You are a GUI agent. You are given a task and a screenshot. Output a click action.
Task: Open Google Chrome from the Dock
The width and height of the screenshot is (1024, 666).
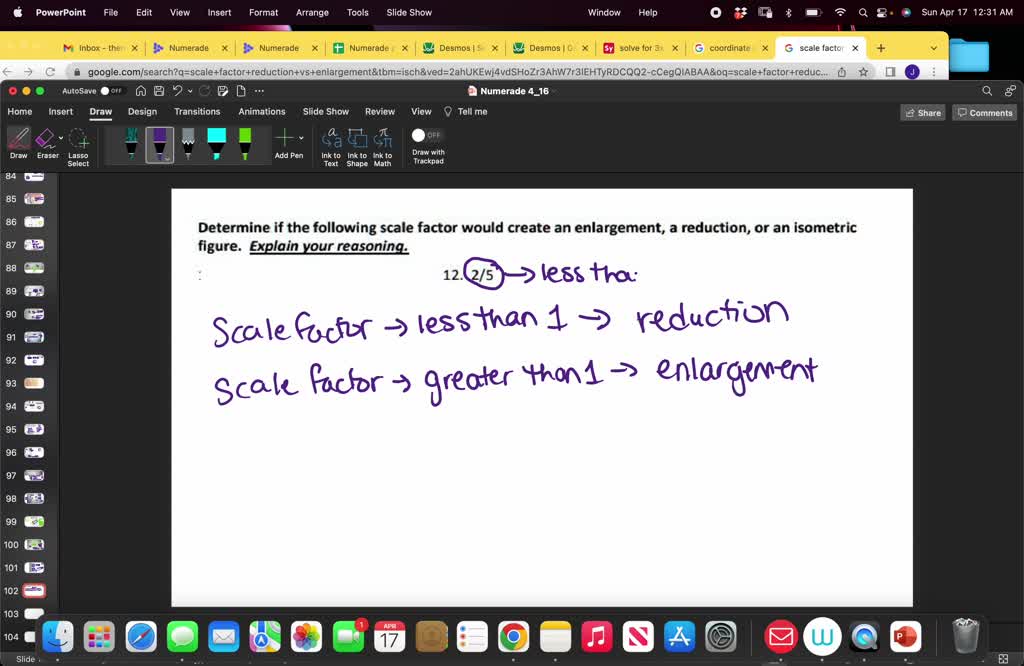point(513,637)
